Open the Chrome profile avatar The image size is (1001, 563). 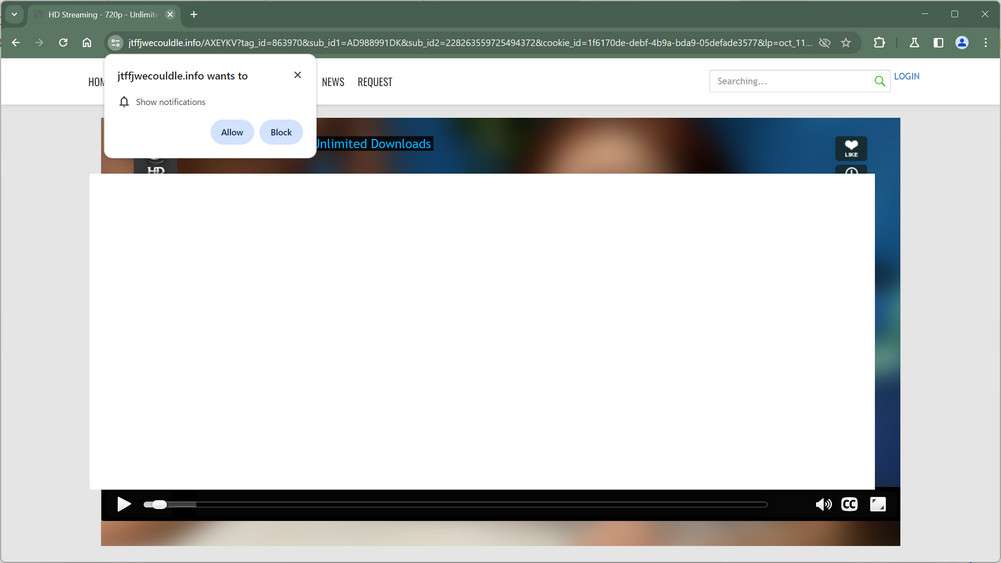pyautogui.click(x=961, y=43)
